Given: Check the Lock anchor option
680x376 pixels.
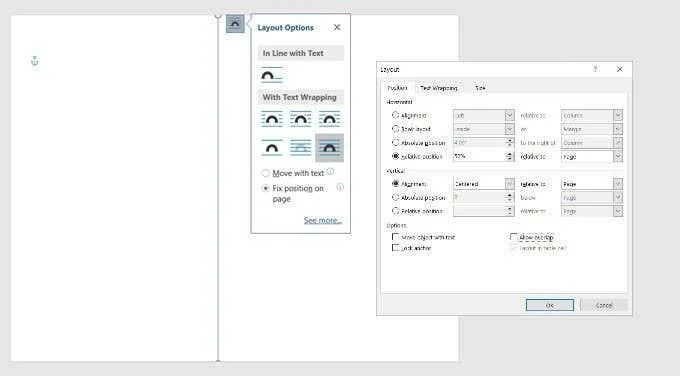Looking at the screenshot, I should [x=395, y=248].
